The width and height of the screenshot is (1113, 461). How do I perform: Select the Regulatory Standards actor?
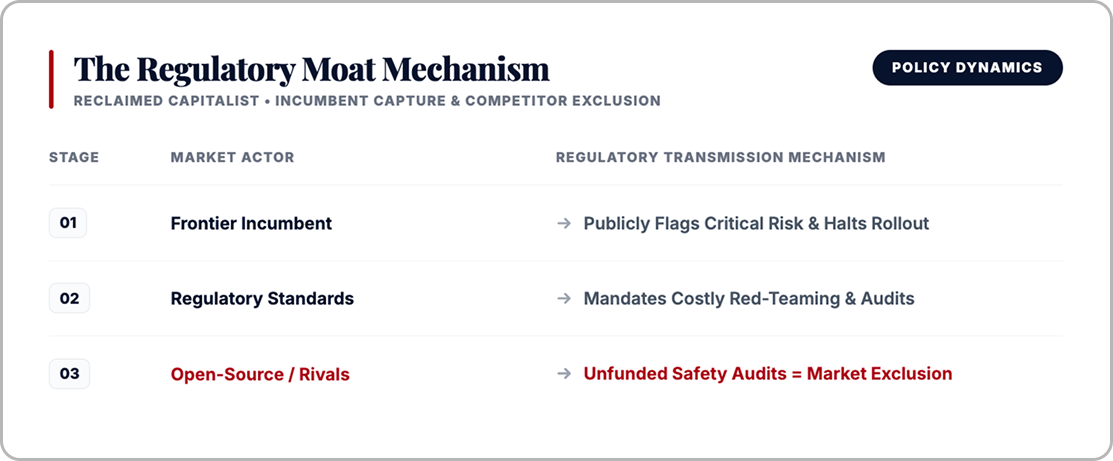click(262, 299)
